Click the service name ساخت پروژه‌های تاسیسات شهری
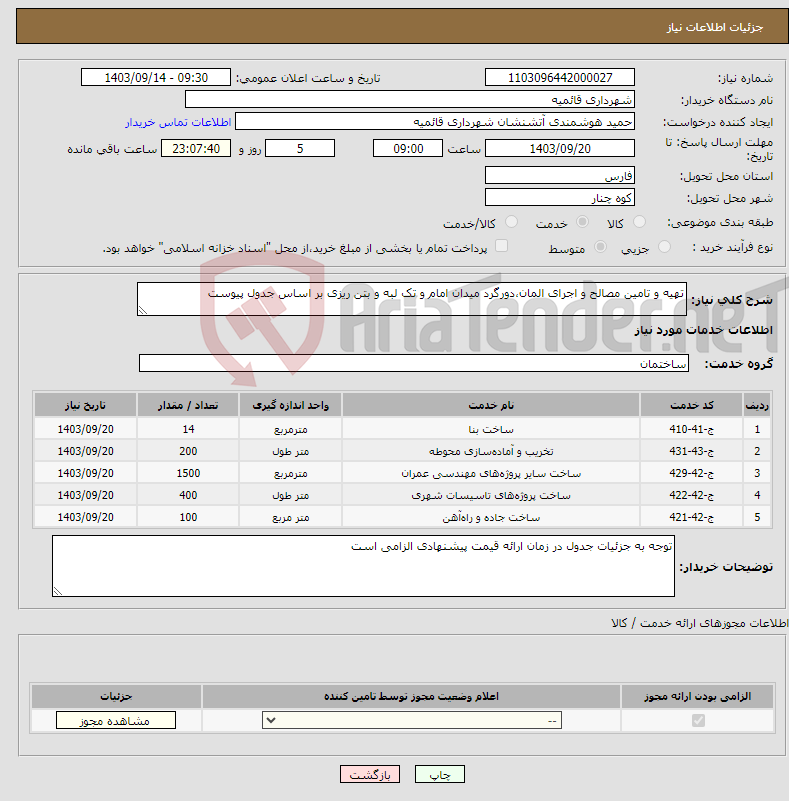 pos(491,496)
